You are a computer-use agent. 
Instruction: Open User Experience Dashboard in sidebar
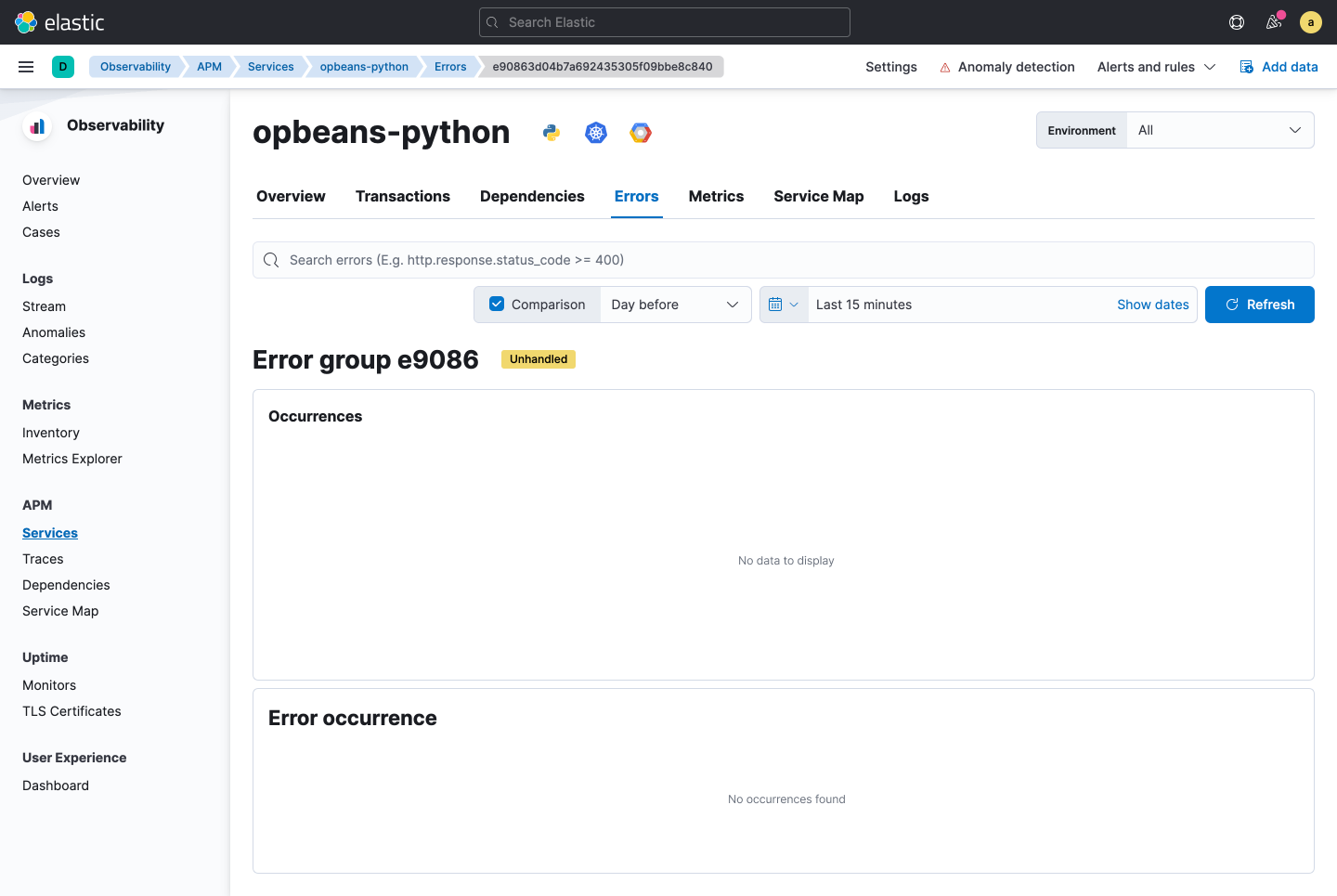[56, 786]
